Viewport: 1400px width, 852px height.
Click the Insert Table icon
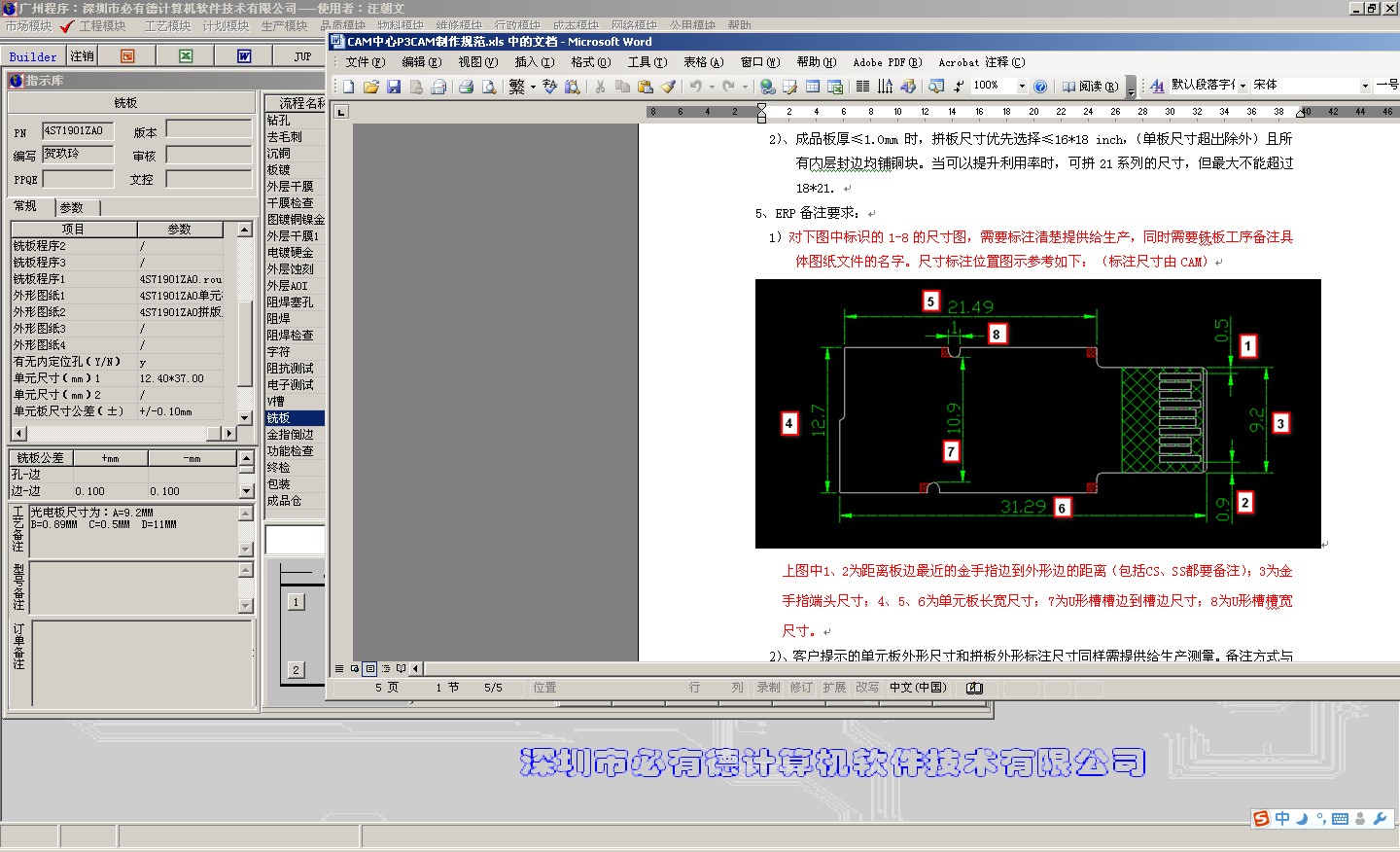pyautogui.click(x=812, y=87)
